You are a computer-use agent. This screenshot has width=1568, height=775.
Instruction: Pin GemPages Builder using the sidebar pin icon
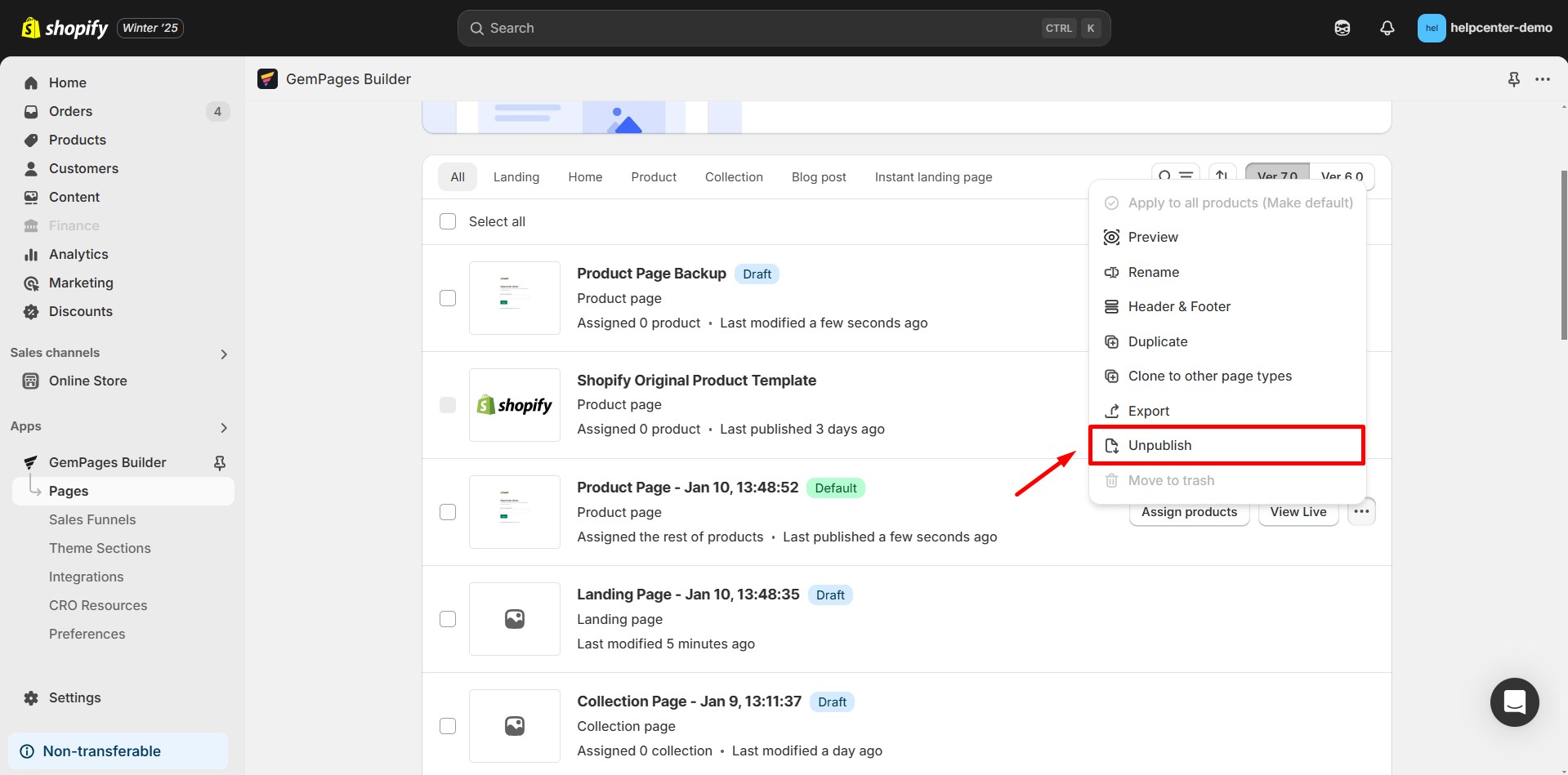219,462
